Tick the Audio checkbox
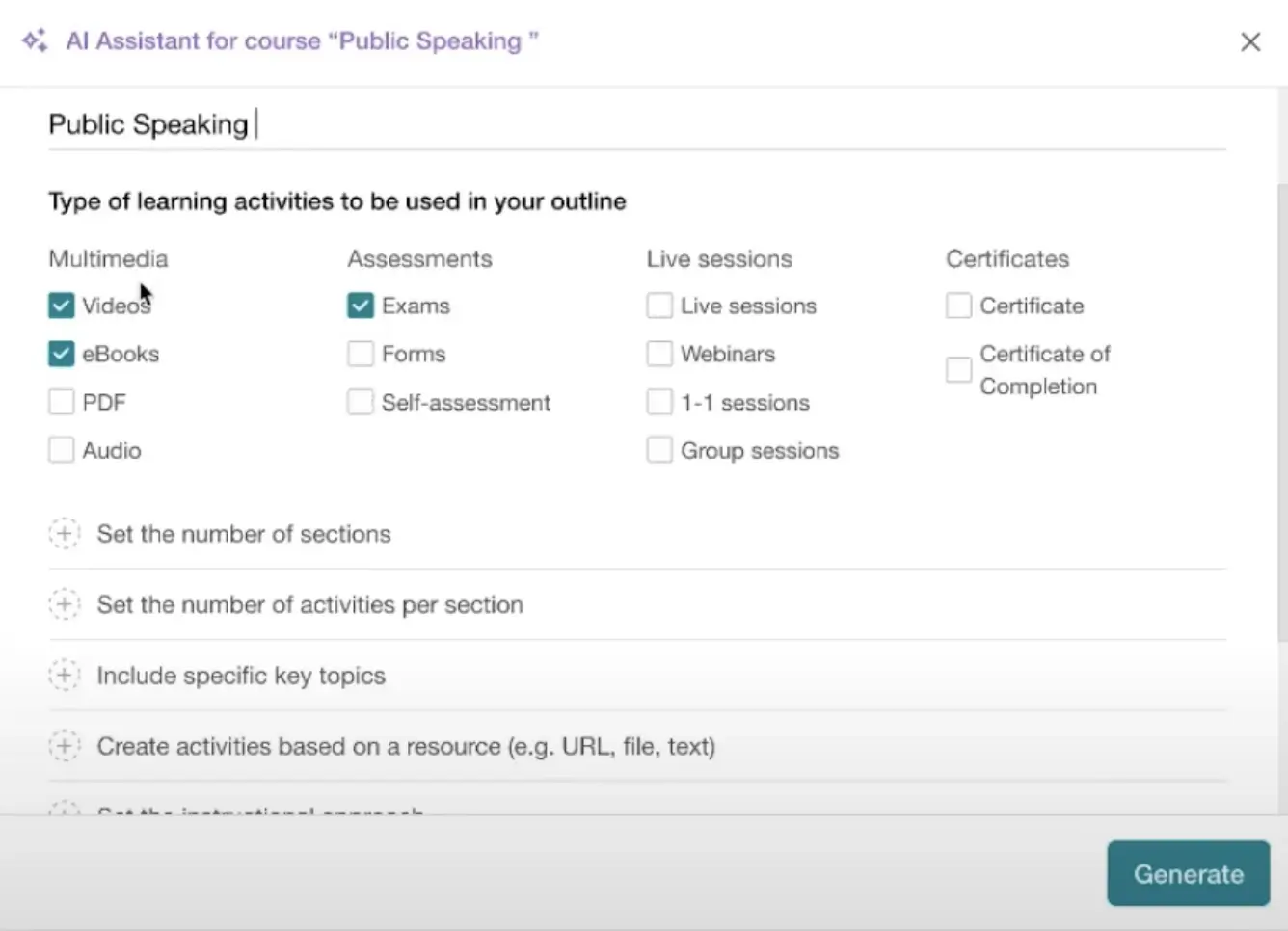 62,450
